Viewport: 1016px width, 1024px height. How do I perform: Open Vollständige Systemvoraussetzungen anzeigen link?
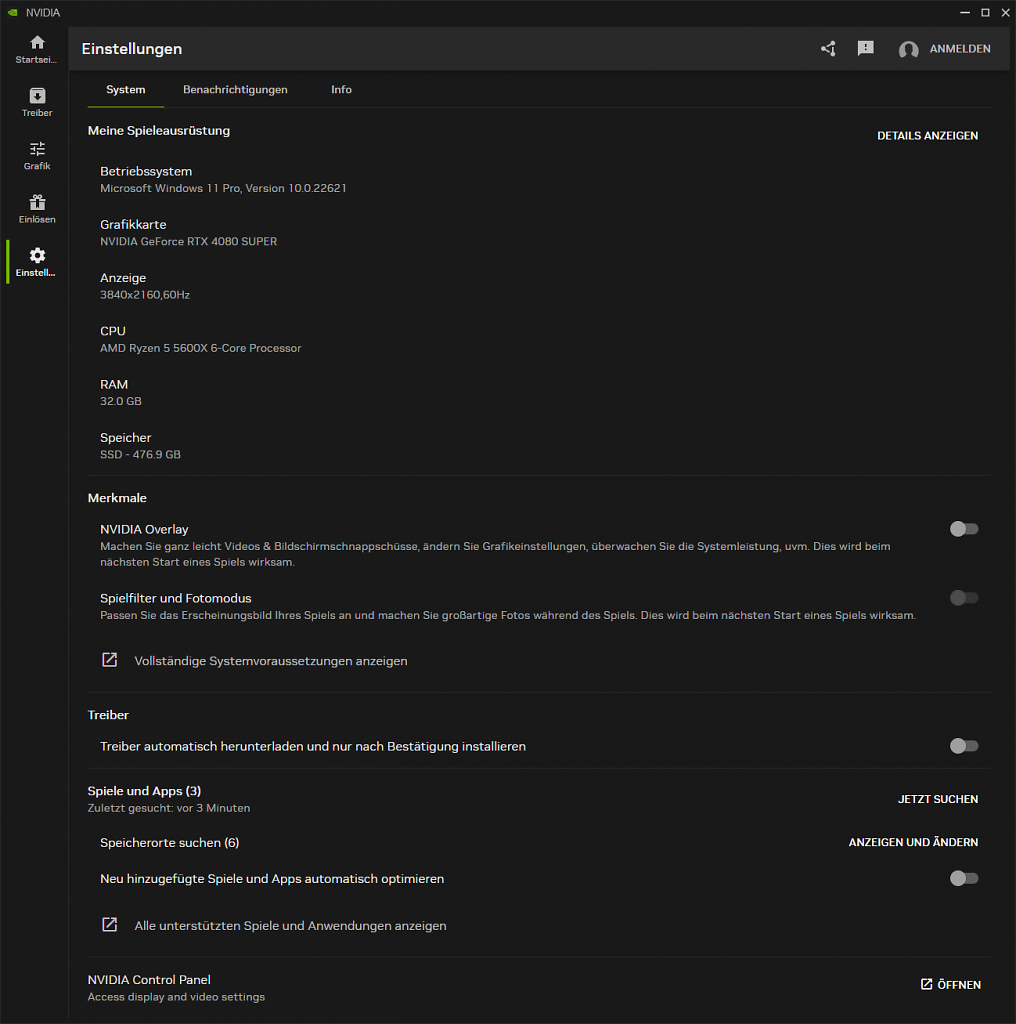tap(271, 661)
